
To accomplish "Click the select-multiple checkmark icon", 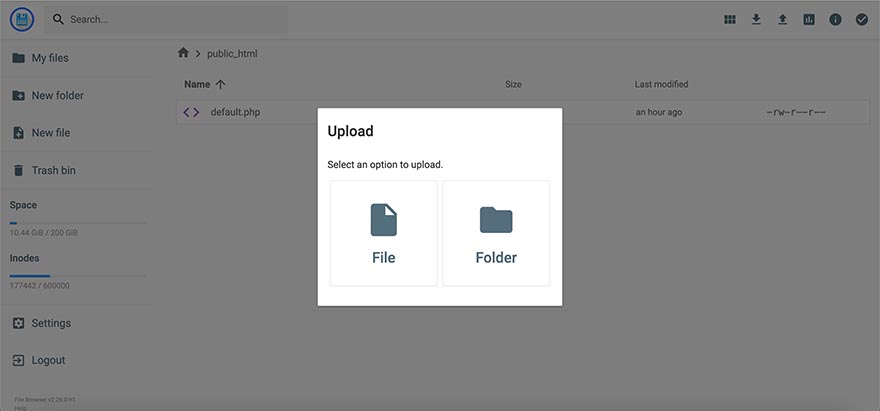I will [861, 20].
